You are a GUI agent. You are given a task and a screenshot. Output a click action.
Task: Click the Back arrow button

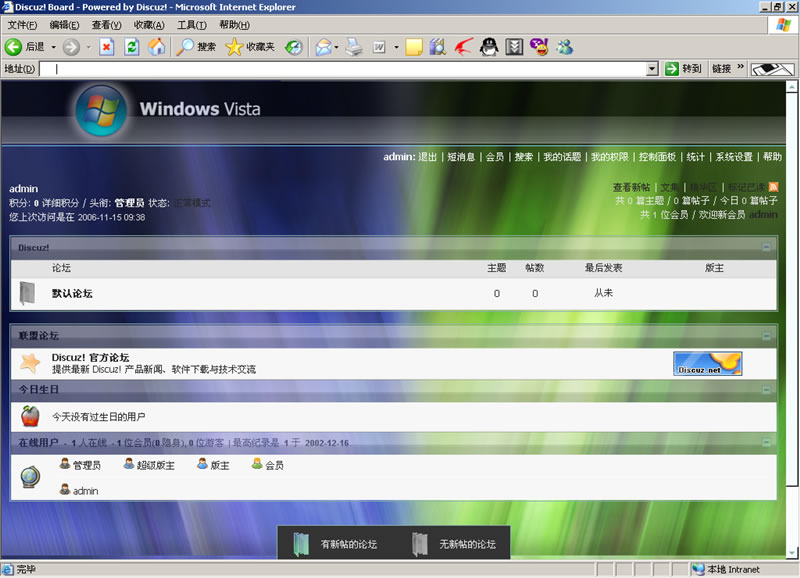point(13,47)
